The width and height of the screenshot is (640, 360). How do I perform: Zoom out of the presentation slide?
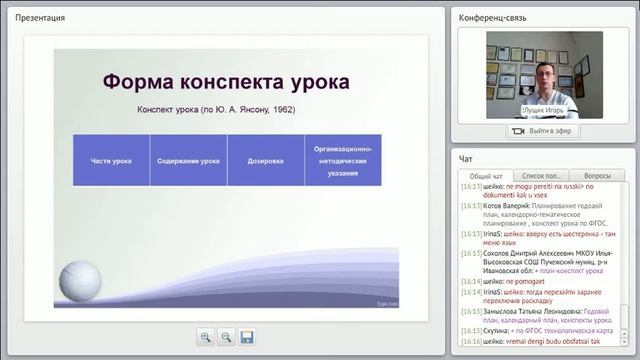coord(226,337)
